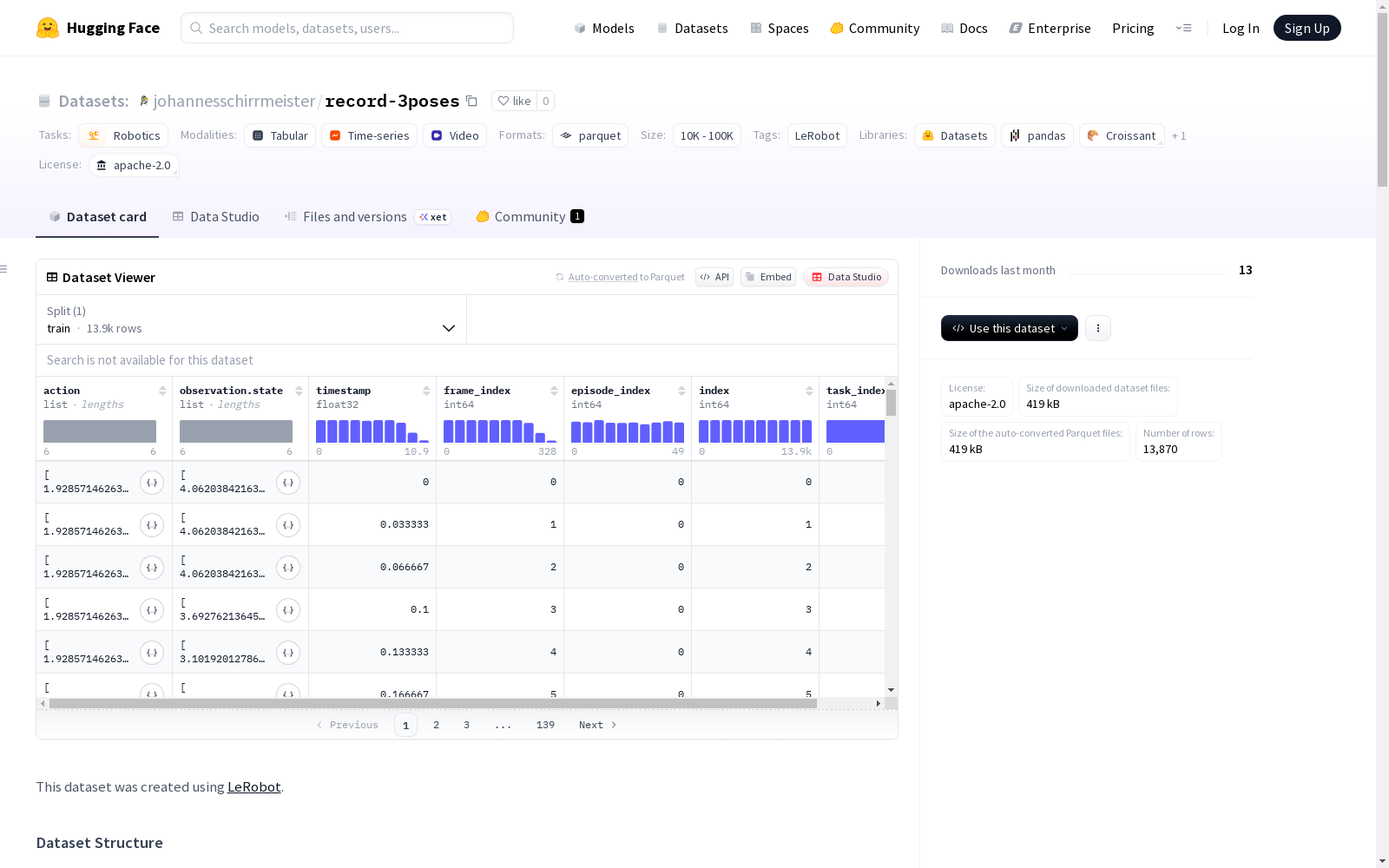Viewport: 1389px width, 868px height.
Task: Jump to page 139 of the table
Action: [x=545, y=725]
